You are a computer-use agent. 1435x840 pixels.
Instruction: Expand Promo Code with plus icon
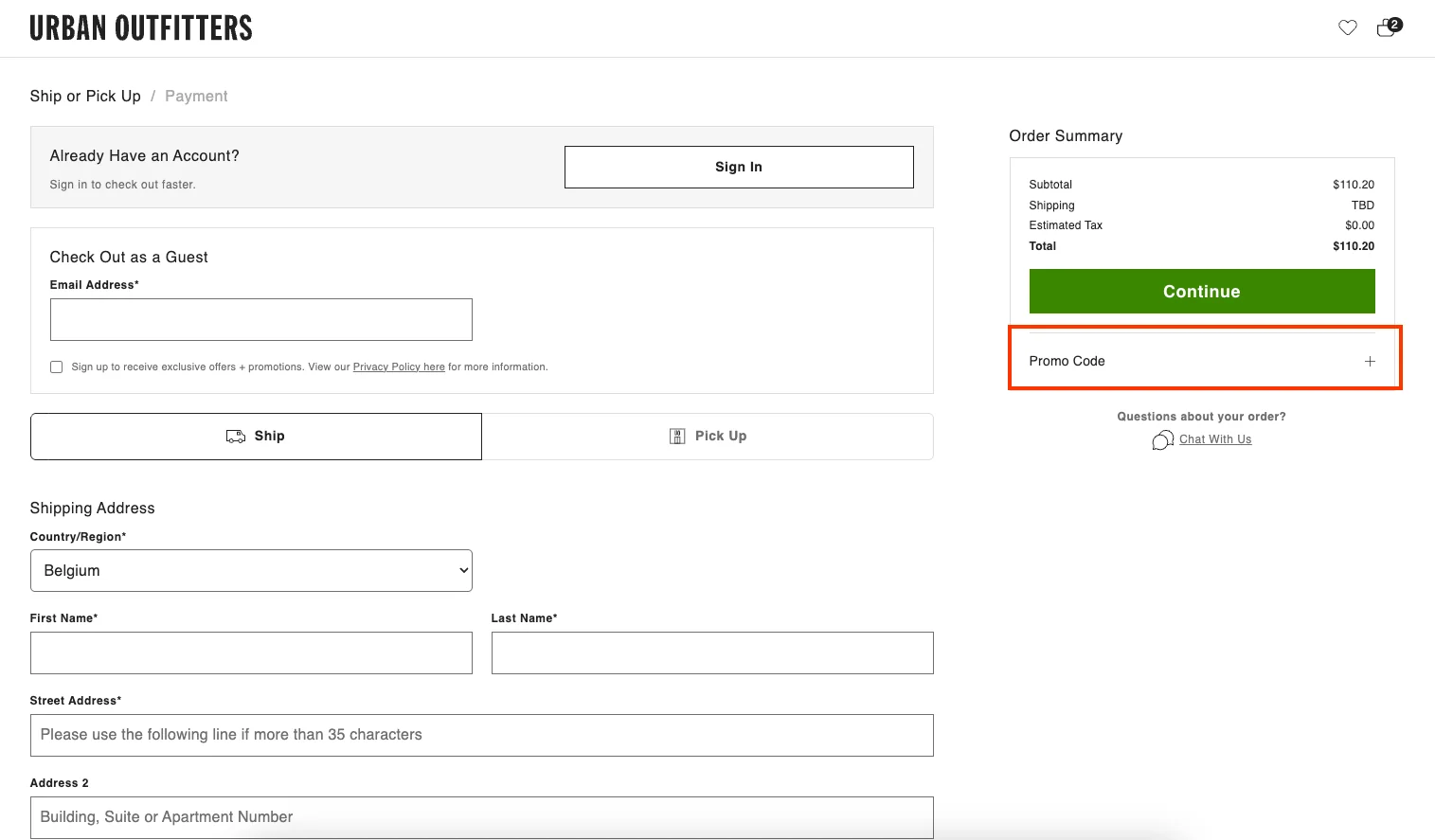tap(1370, 361)
